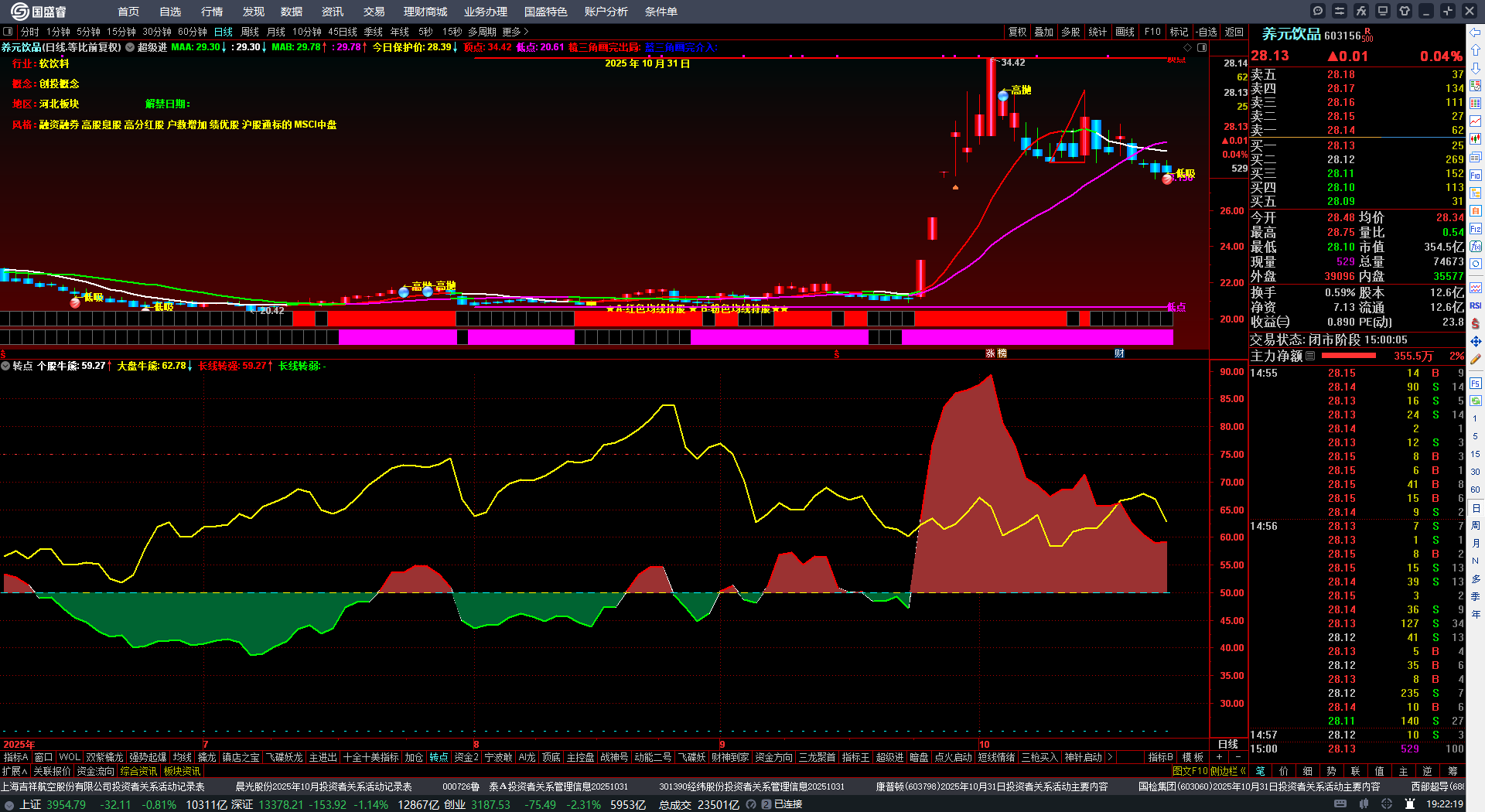Open 晨光股份 investor relations news link
The image size is (1485, 812).
pyautogui.click(x=323, y=786)
